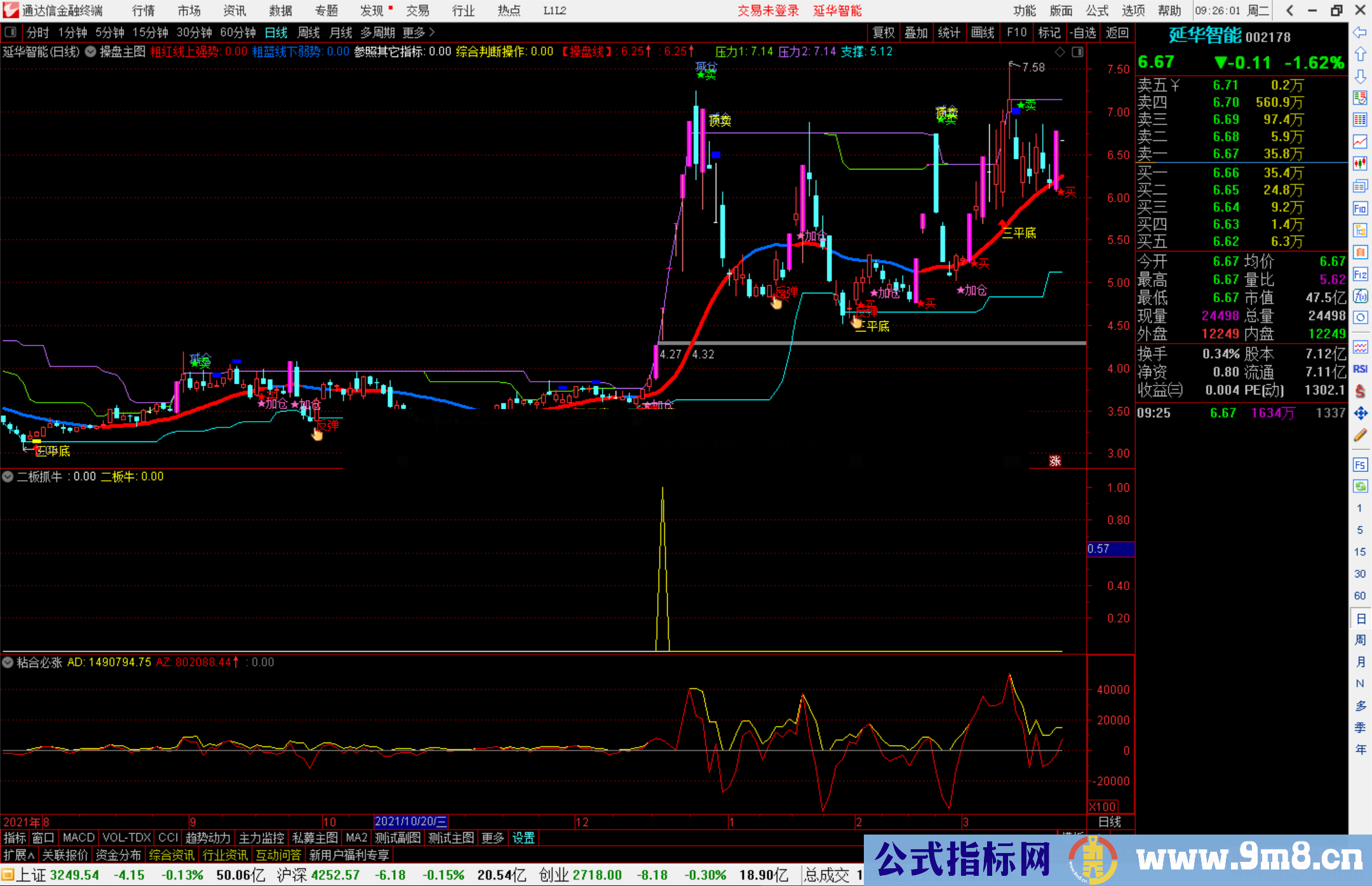Select the 周线 weekly period
This screenshot has height=886, width=1372.
point(309,32)
